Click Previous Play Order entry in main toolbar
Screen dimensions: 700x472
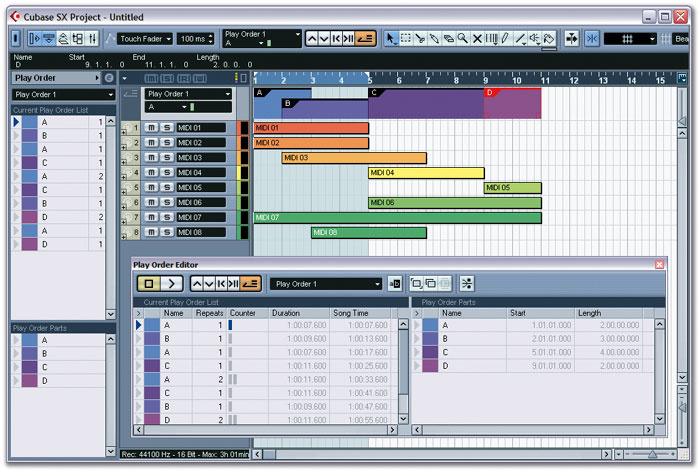tap(312, 39)
